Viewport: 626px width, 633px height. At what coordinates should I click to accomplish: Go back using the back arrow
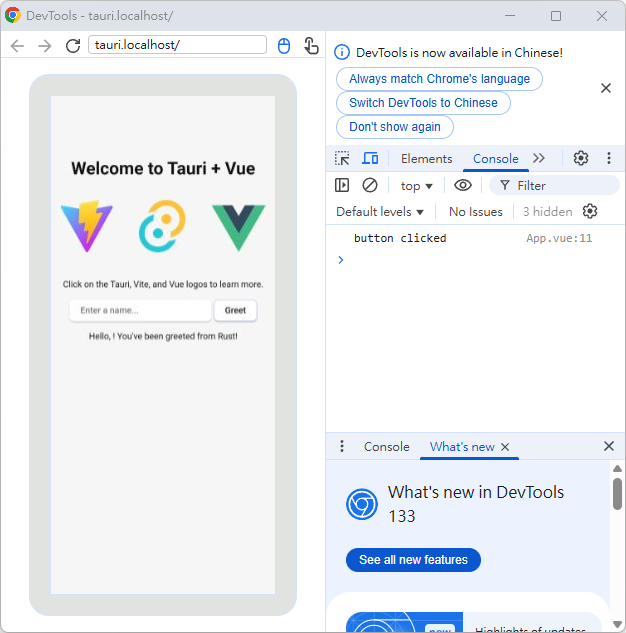click(17, 46)
